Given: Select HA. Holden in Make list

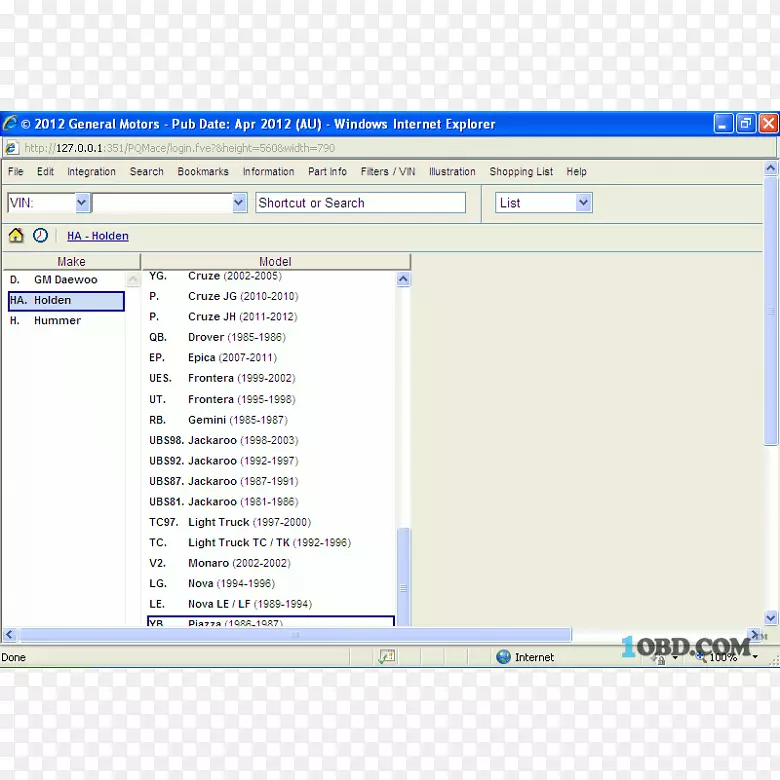Looking at the screenshot, I should click(x=66, y=300).
